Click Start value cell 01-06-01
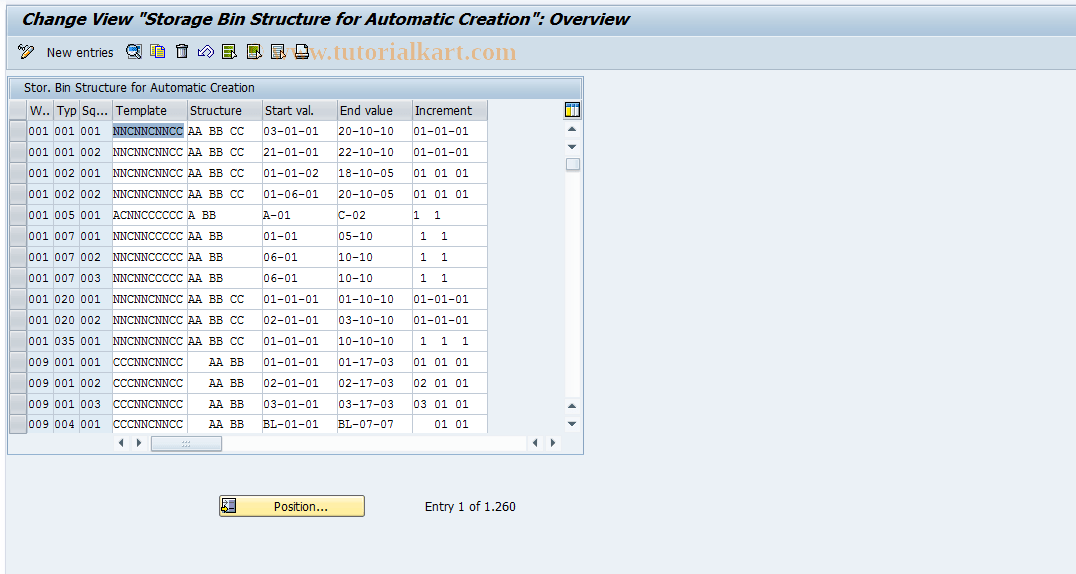The height and width of the screenshot is (574, 1076). [300, 194]
